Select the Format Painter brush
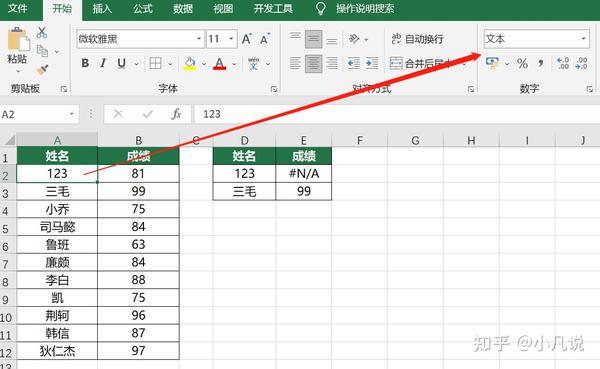This screenshot has height=369, width=600. pos(42,69)
